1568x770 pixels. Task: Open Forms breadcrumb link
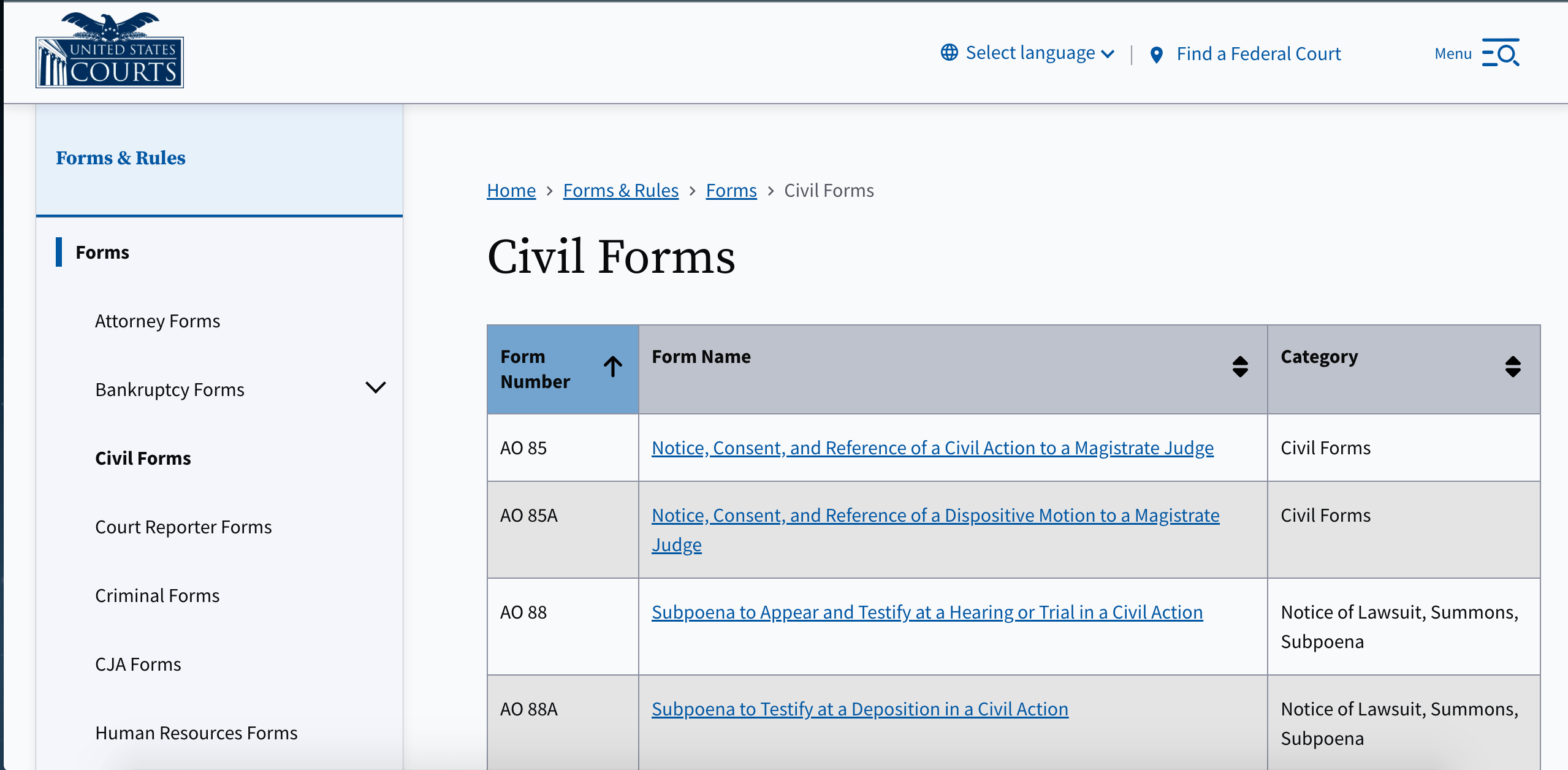coord(731,191)
